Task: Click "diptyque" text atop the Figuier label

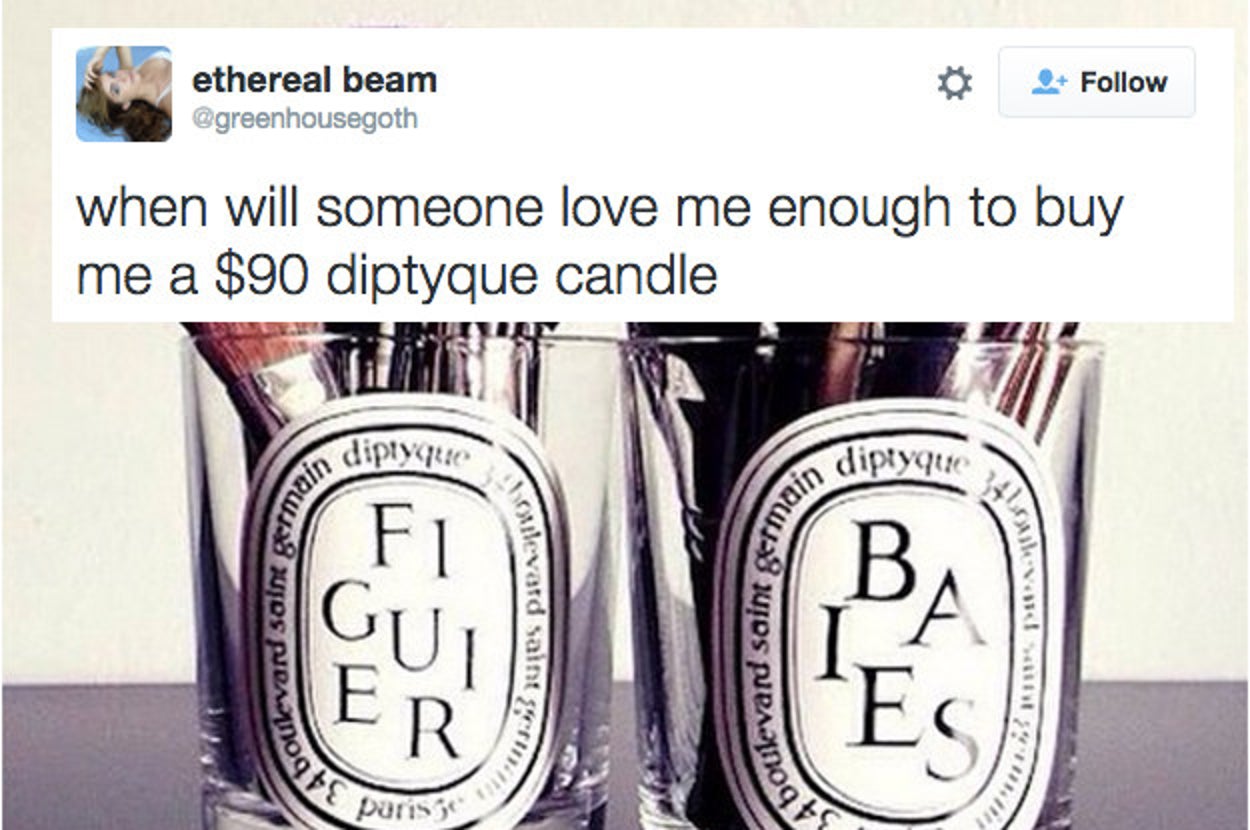Action: 406,456
